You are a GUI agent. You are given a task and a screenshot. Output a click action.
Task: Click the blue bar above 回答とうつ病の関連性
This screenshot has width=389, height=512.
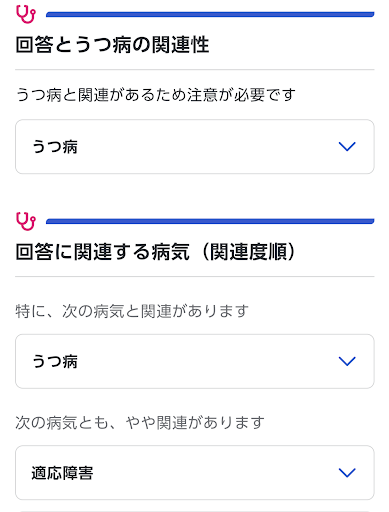click(x=210, y=14)
